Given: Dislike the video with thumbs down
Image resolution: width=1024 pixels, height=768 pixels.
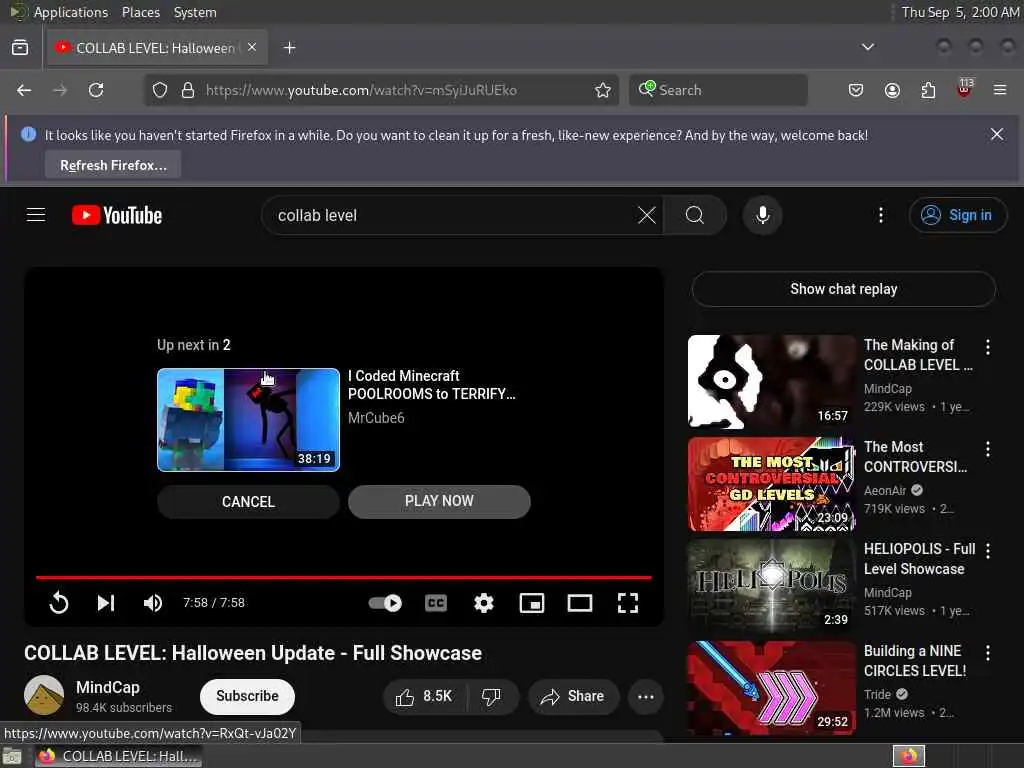Looking at the screenshot, I should (491, 697).
